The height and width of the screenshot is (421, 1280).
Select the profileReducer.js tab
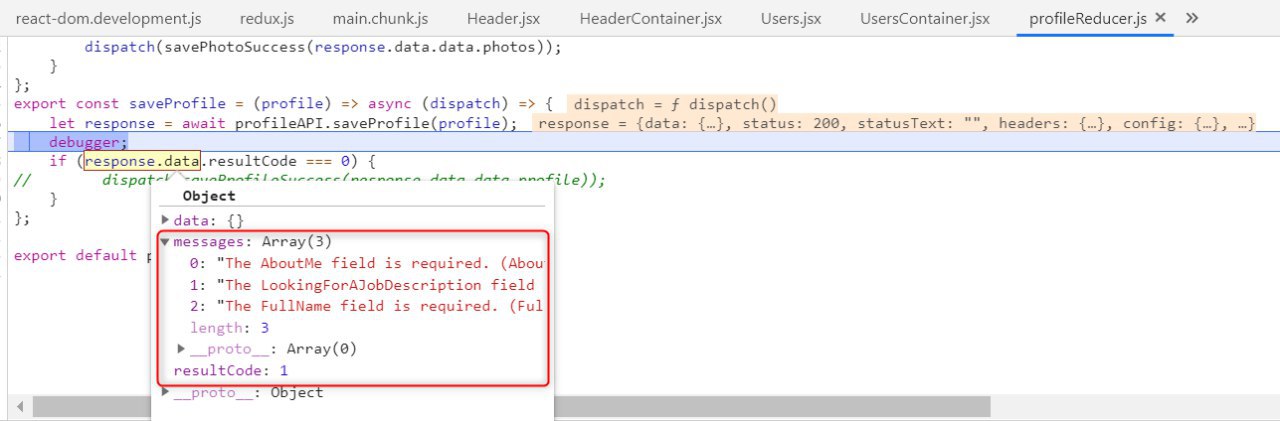point(1087,18)
